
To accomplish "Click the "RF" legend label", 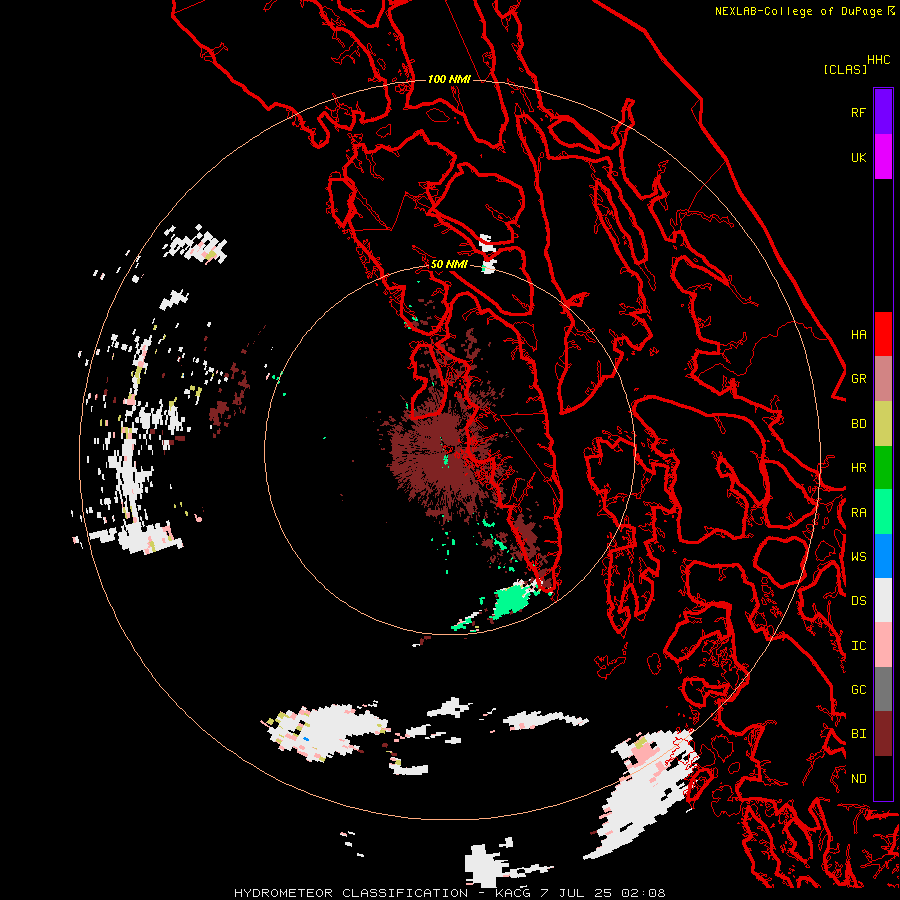I will point(859,112).
